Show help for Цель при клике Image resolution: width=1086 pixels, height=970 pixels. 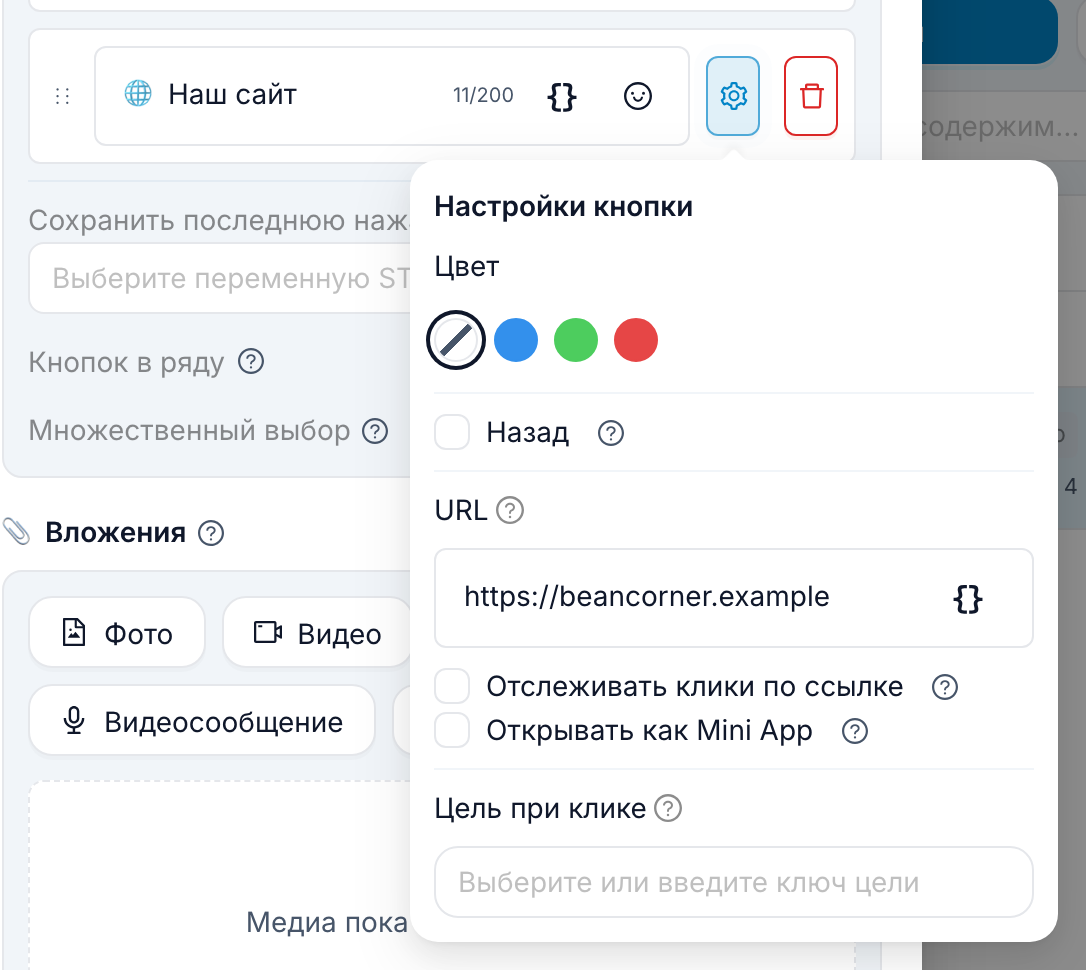668,808
